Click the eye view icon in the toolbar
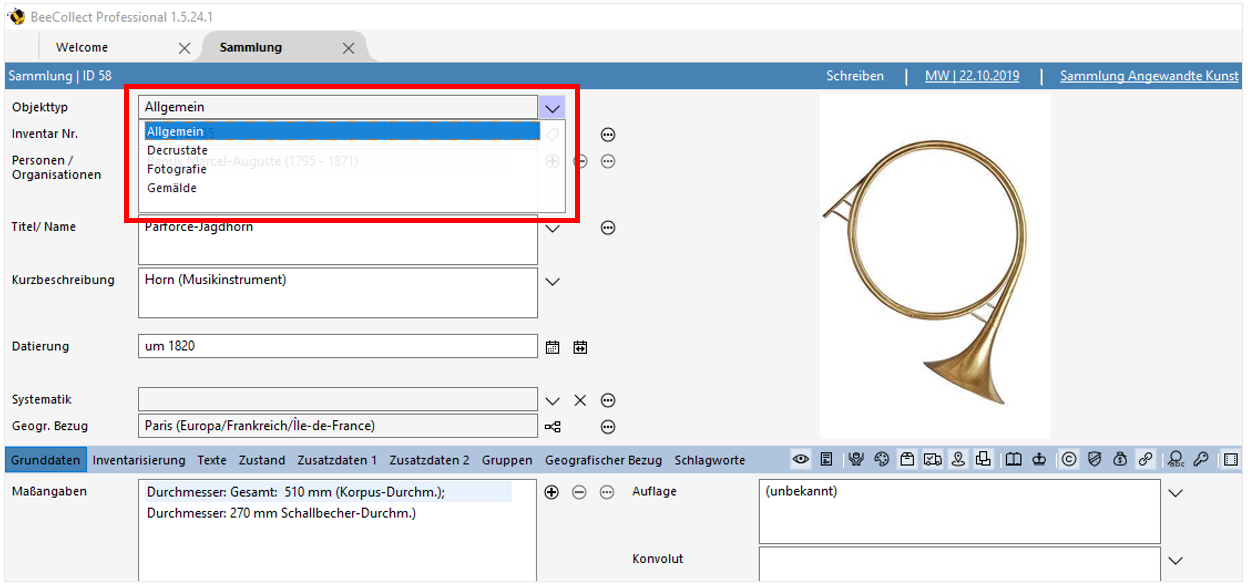The height and width of the screenshot is (587, 1248). tap(801, 460)
